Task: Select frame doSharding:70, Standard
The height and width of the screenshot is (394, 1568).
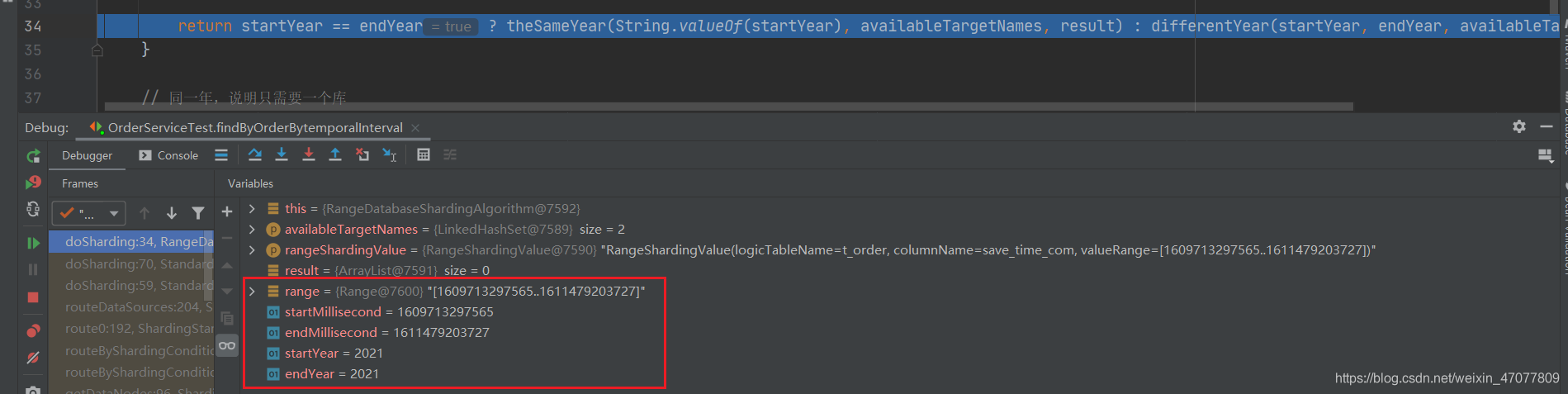Action: 131,264
